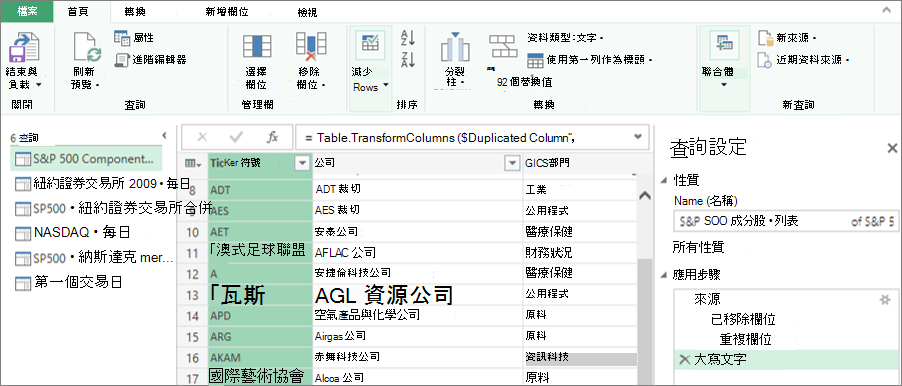Click the 移除欄位 remove columns icon
The height and width of the screenshot is (386, 902).
(311, 47)
